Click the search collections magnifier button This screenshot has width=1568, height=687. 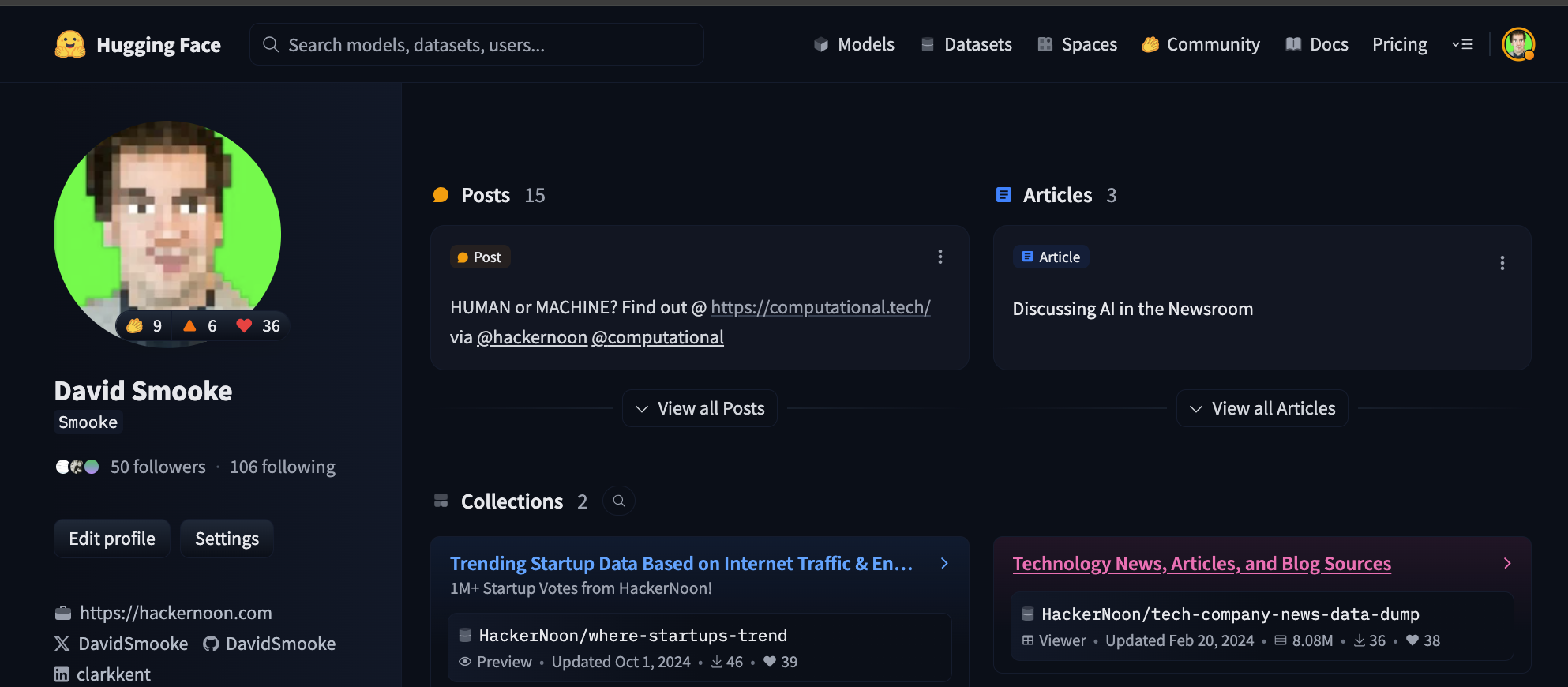pos(619,501)
